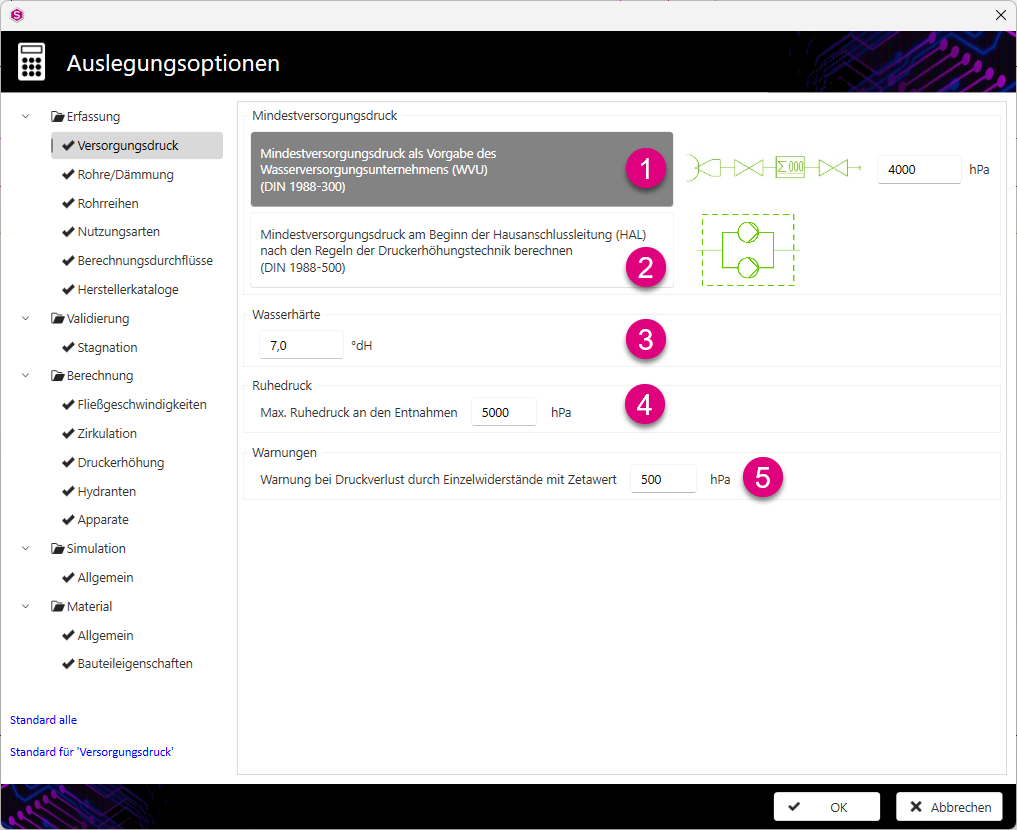
Task: Click 'Max. Ruhedruck an den Entnahmen' label
Action: 359,412
